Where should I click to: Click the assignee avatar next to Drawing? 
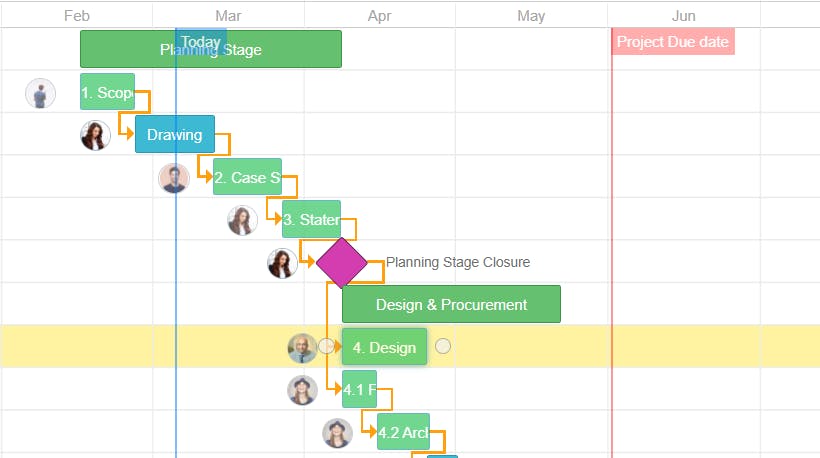coord(96,135)
